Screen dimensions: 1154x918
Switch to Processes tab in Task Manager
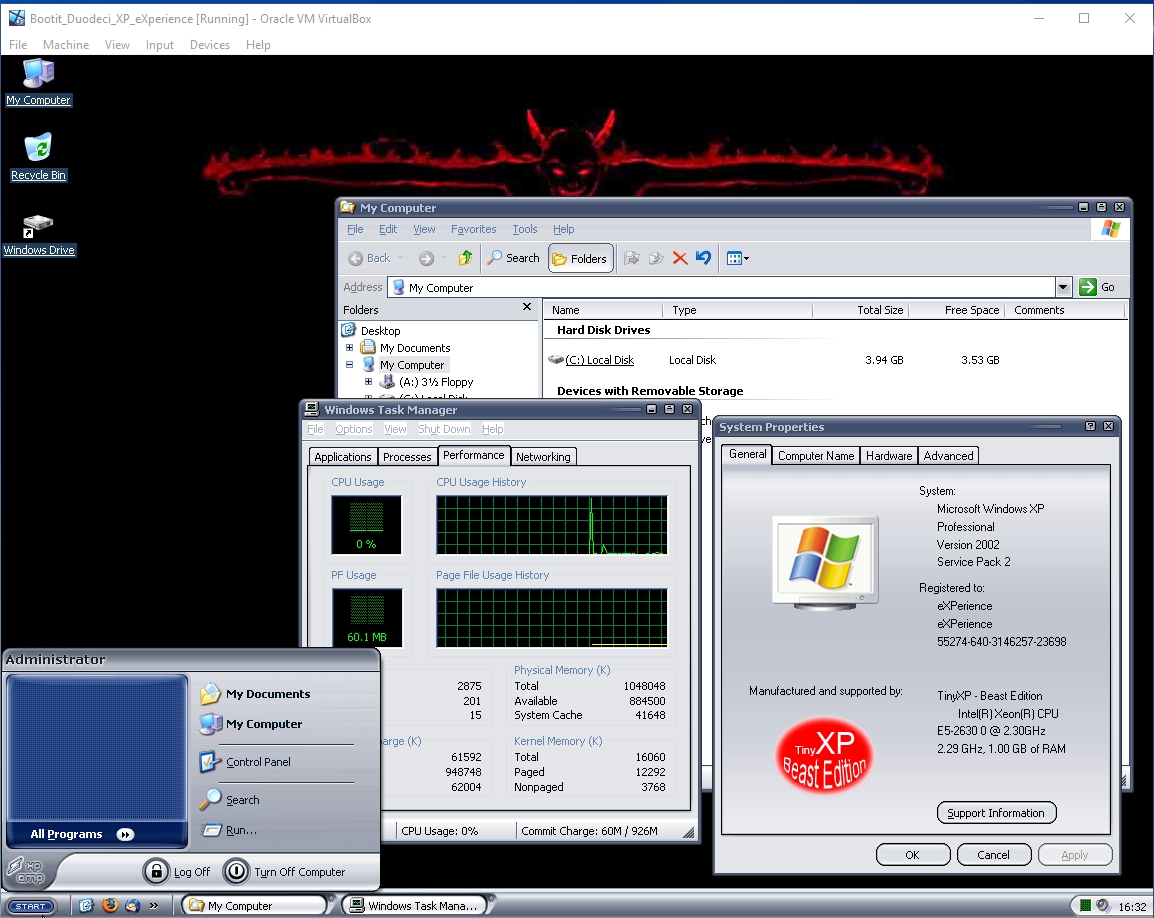coord(407,456)
